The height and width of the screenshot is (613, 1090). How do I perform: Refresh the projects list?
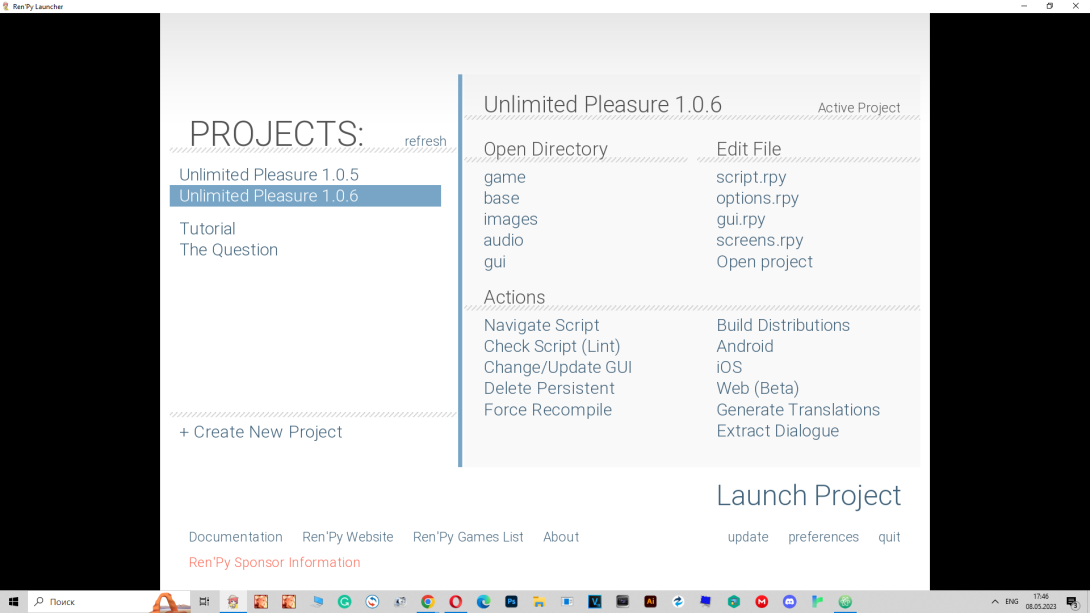coord(425,141)
